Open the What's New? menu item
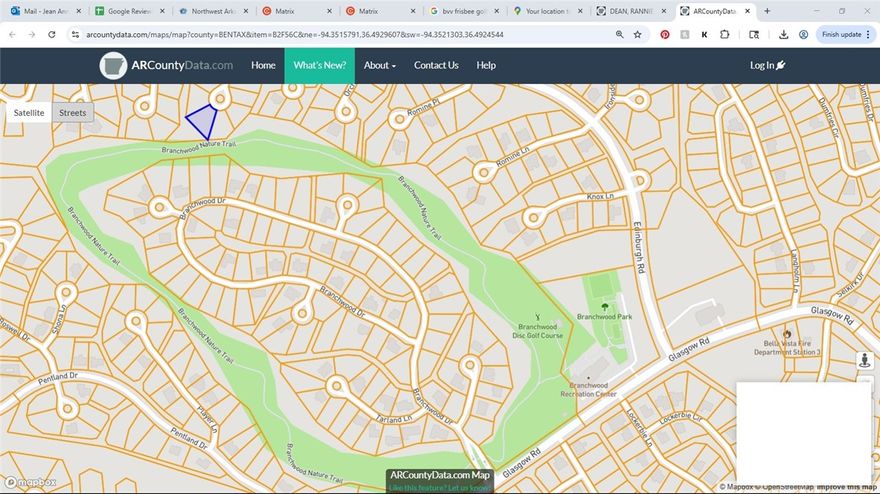Image resolution: width=880 pixels, height=494 pixels. [x=319, y=65]
